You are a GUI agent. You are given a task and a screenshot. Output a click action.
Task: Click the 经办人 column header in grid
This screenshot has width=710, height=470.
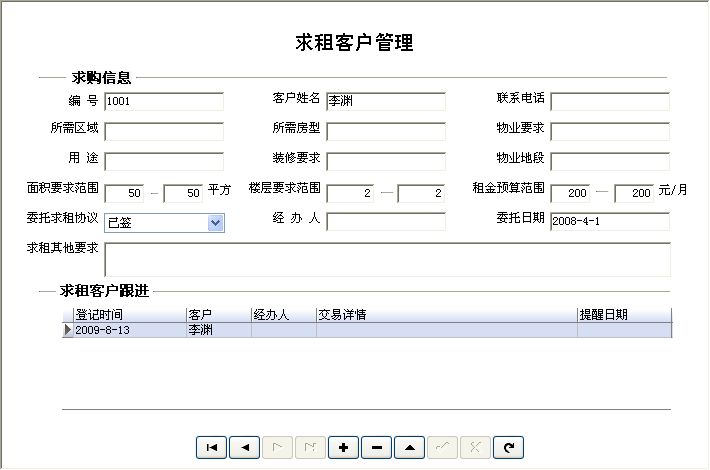click(284, 315)
